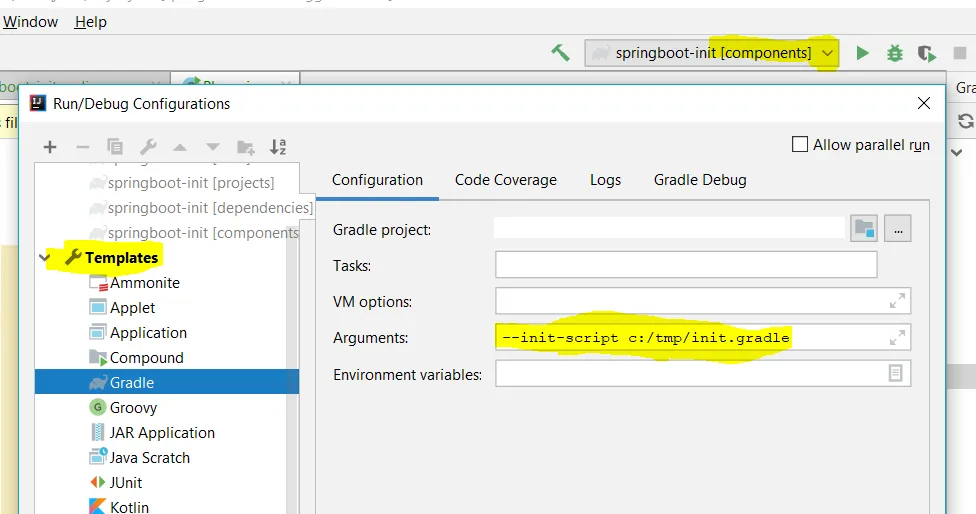Select the Gradle template
The width and height of the screenshot is (976, 514).
(x=167, y=383)
